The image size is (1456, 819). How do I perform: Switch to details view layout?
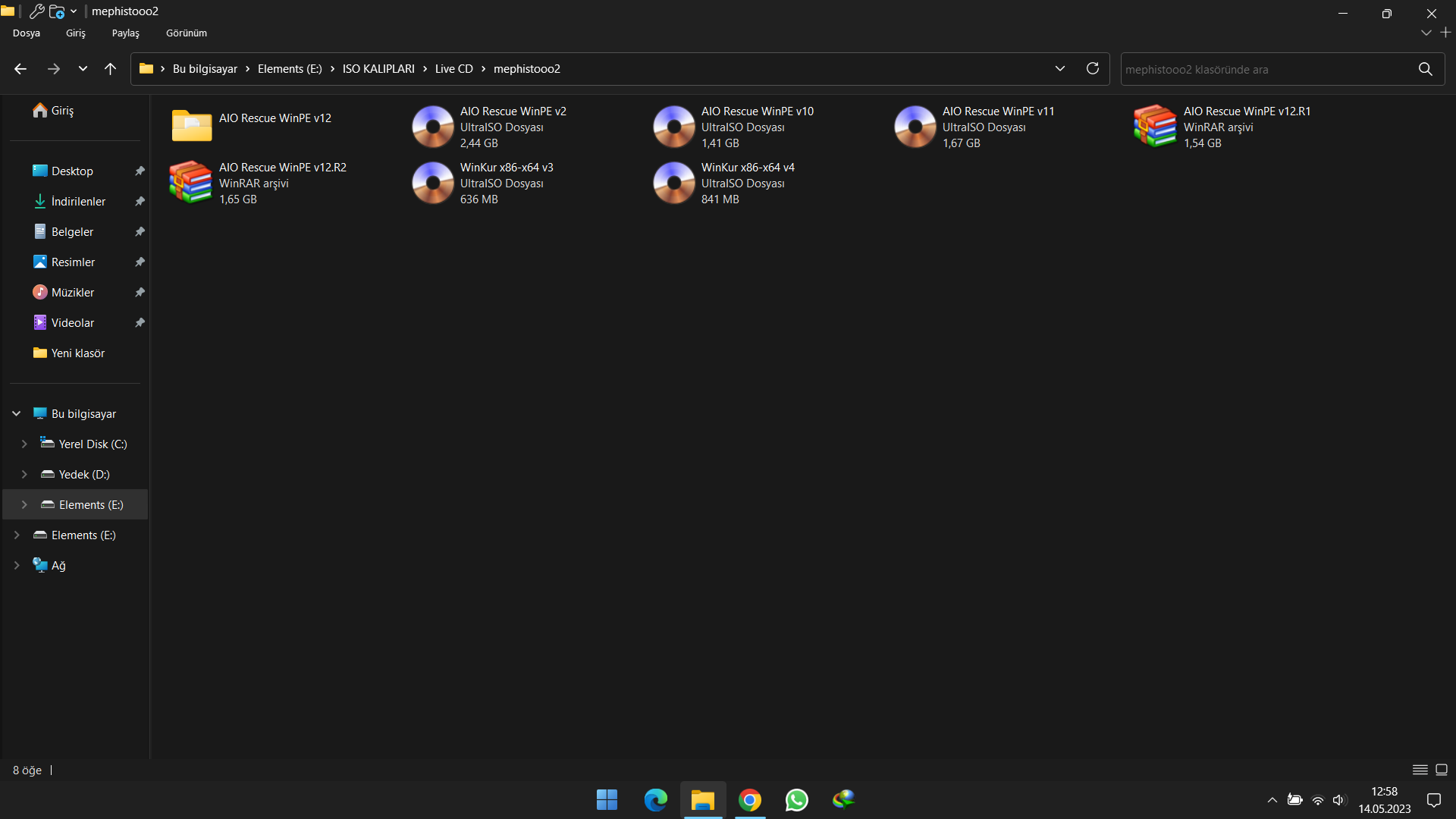pos(1420,770)
